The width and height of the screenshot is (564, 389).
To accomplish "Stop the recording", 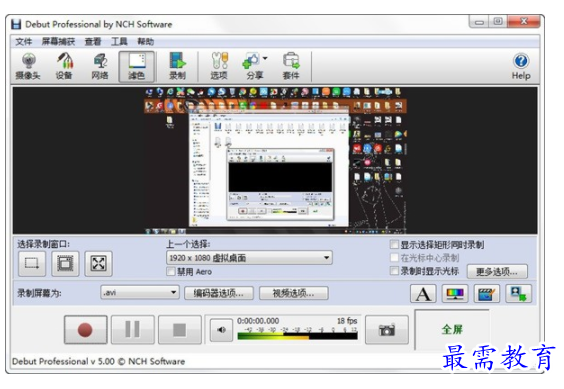I will click(179, 330).
